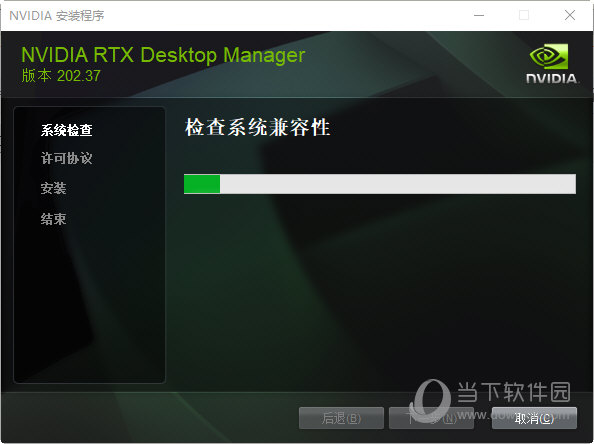Select the 系统检查 step in sidebar
Screen dimensions: 594x444
click(67, 130)
